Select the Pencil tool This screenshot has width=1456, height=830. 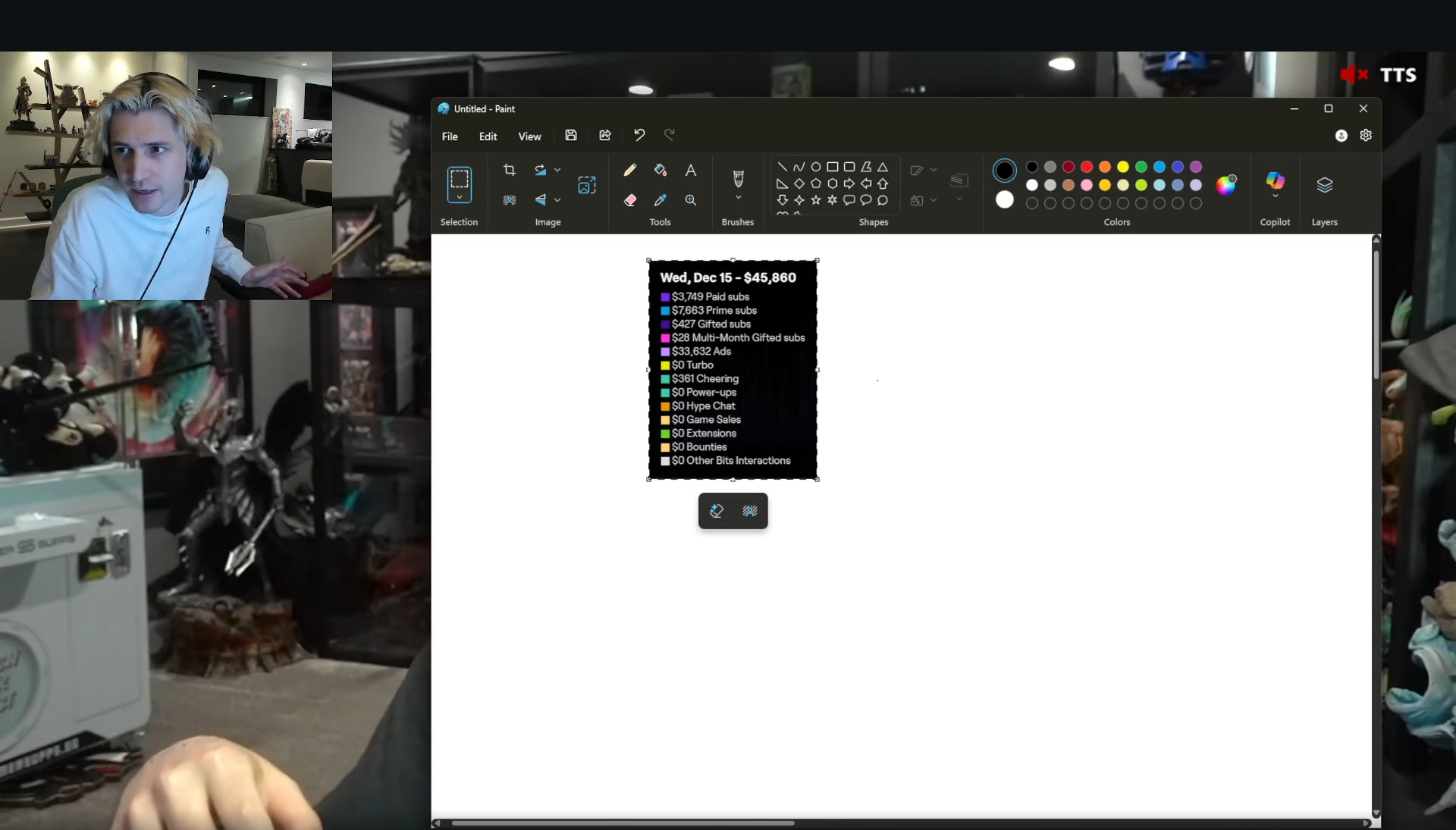tap(629, 170)
